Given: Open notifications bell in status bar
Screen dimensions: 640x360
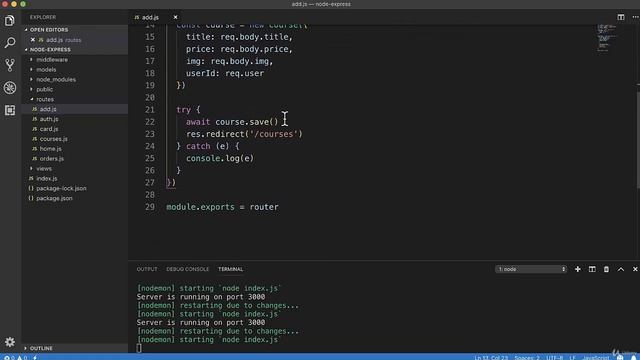Looking at the screenshot, I should click(x=633, y=357).
